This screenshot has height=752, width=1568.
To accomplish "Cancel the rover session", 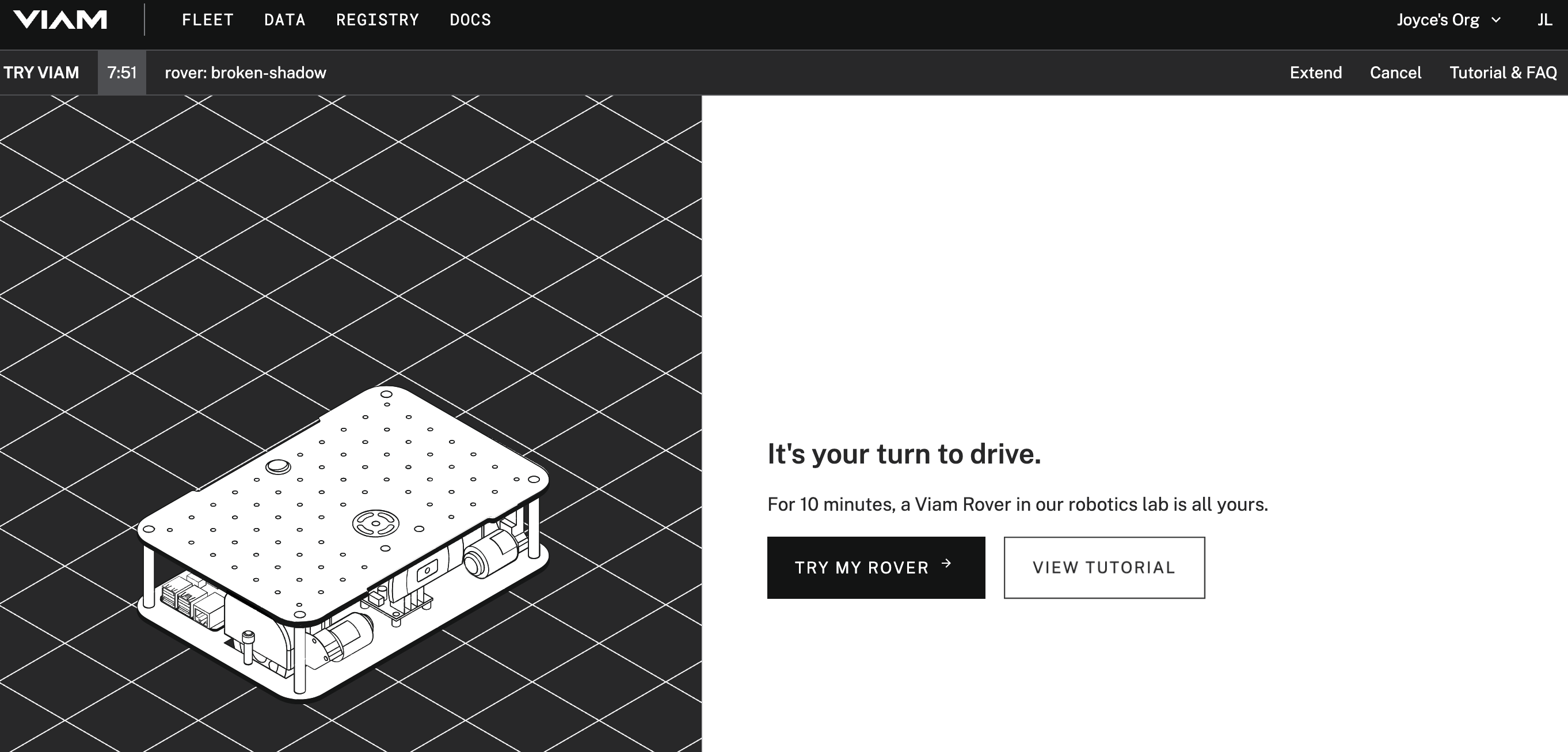I will tap(1395, 73).
